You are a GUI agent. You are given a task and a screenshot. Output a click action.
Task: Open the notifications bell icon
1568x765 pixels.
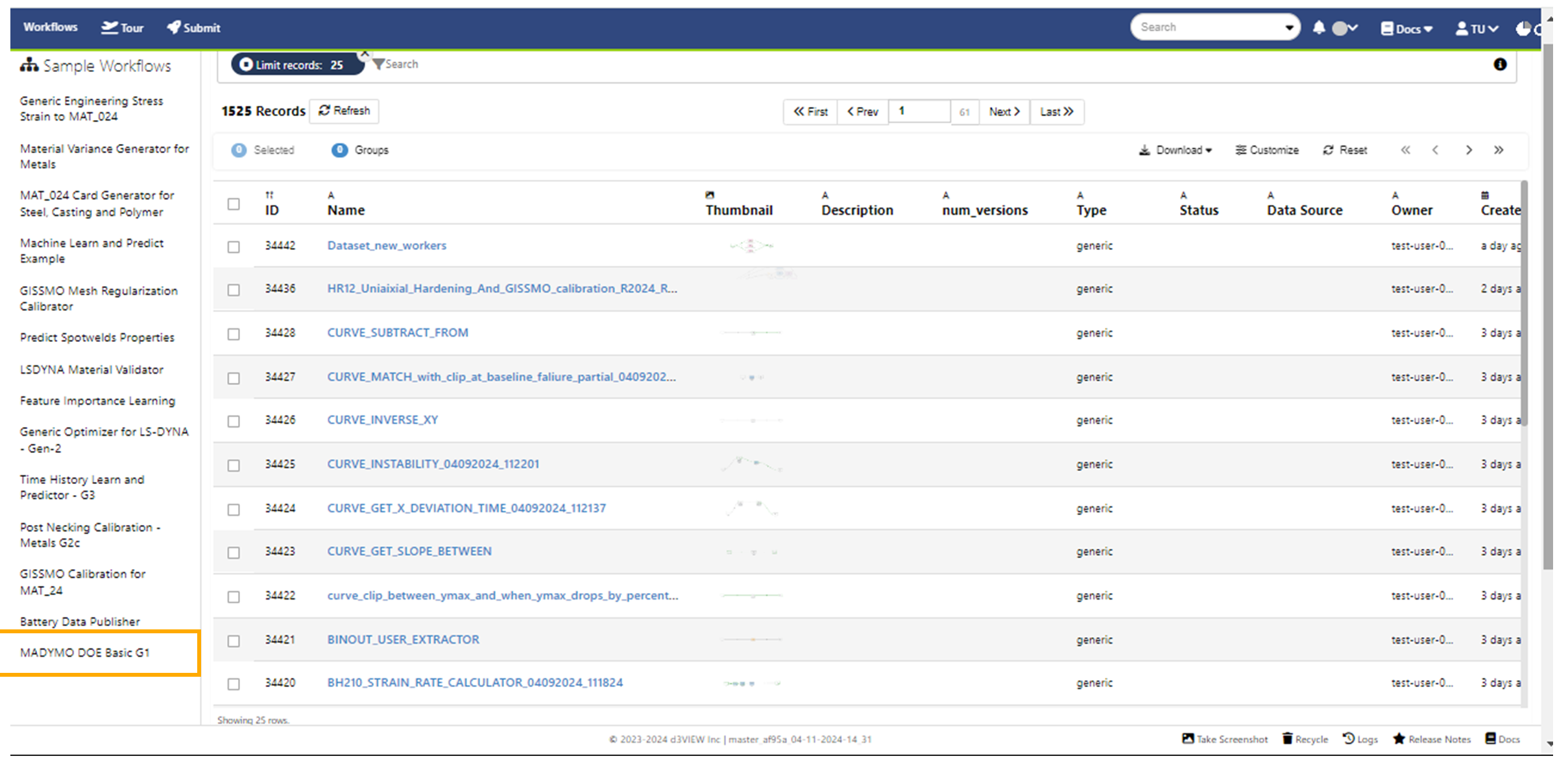pyautogui.click(x=1319, y=27)
